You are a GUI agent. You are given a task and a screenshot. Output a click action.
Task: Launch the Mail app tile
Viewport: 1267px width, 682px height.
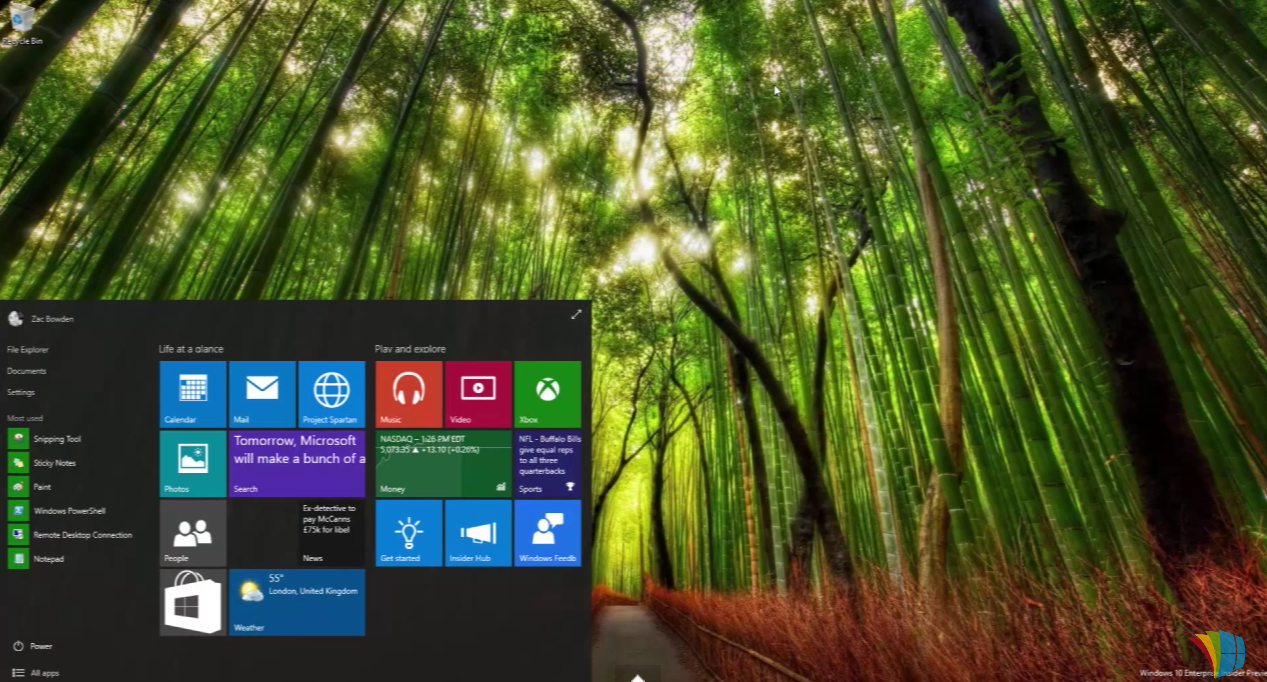(260, 393)
